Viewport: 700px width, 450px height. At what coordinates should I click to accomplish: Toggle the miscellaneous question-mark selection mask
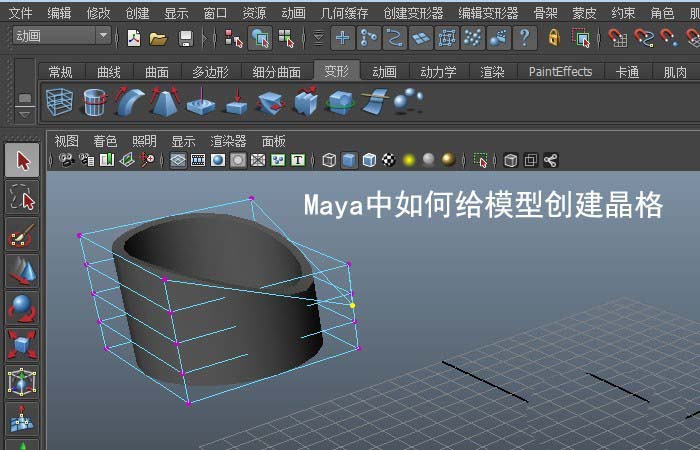click(x=525, y=38)
